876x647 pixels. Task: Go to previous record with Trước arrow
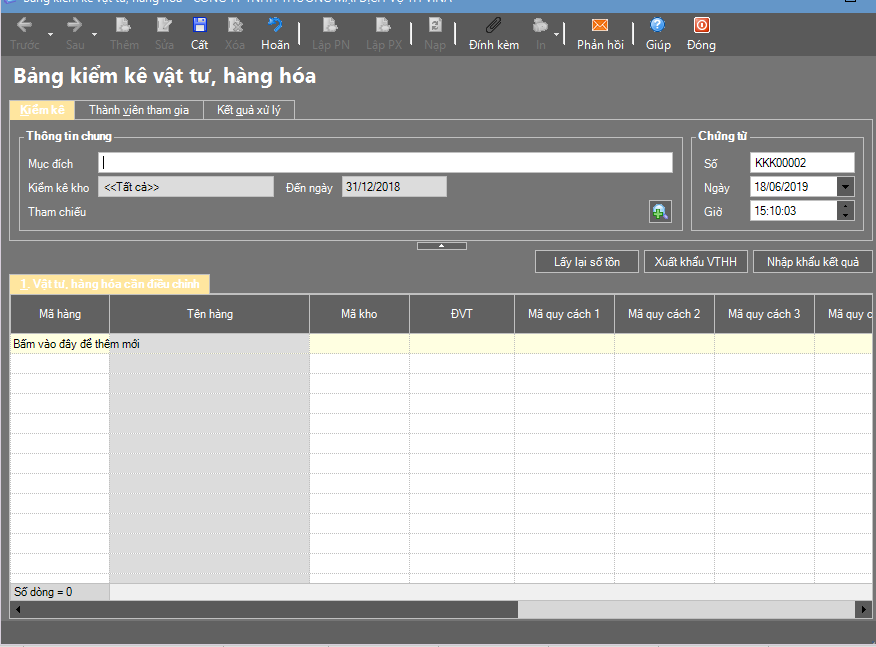click(25, 26)
